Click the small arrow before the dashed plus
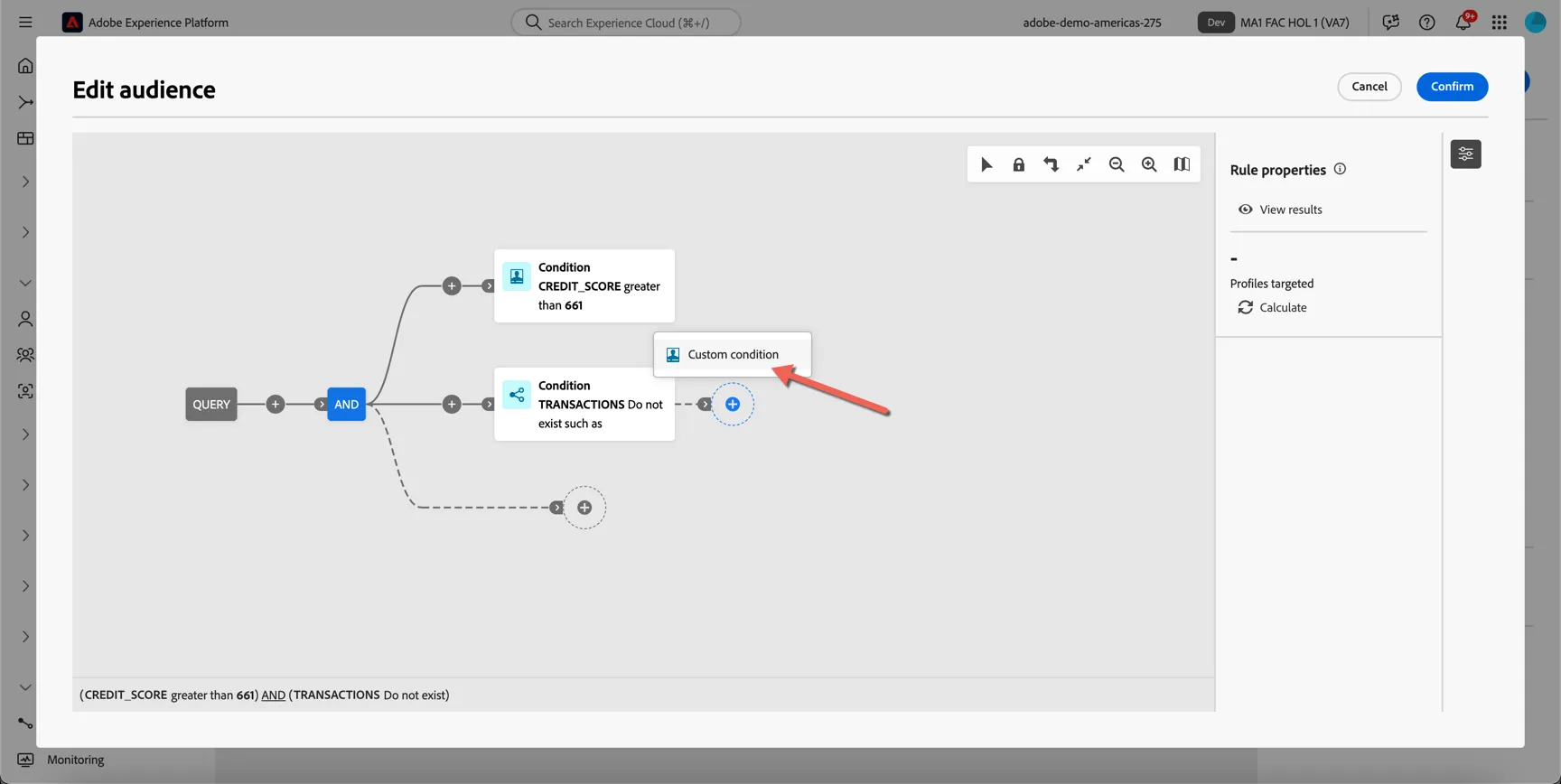The image size is (1561, 784). pos(556,508)
